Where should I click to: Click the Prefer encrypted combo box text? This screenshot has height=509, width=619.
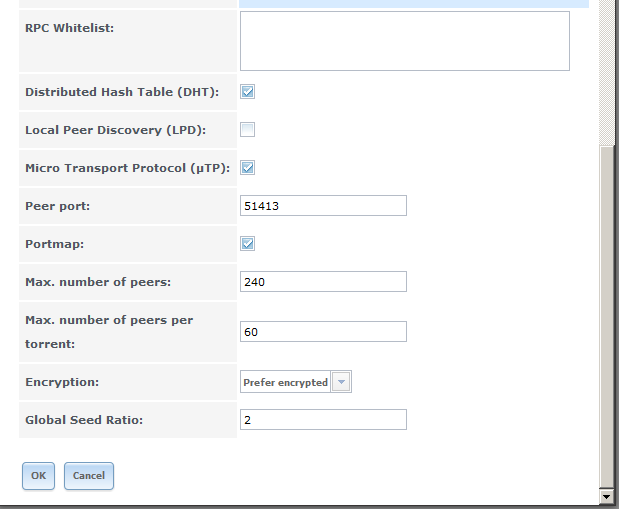[286, 382]
